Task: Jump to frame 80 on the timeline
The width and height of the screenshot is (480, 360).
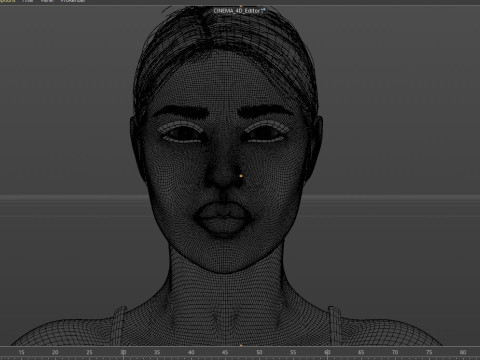Action: point(463,352)
